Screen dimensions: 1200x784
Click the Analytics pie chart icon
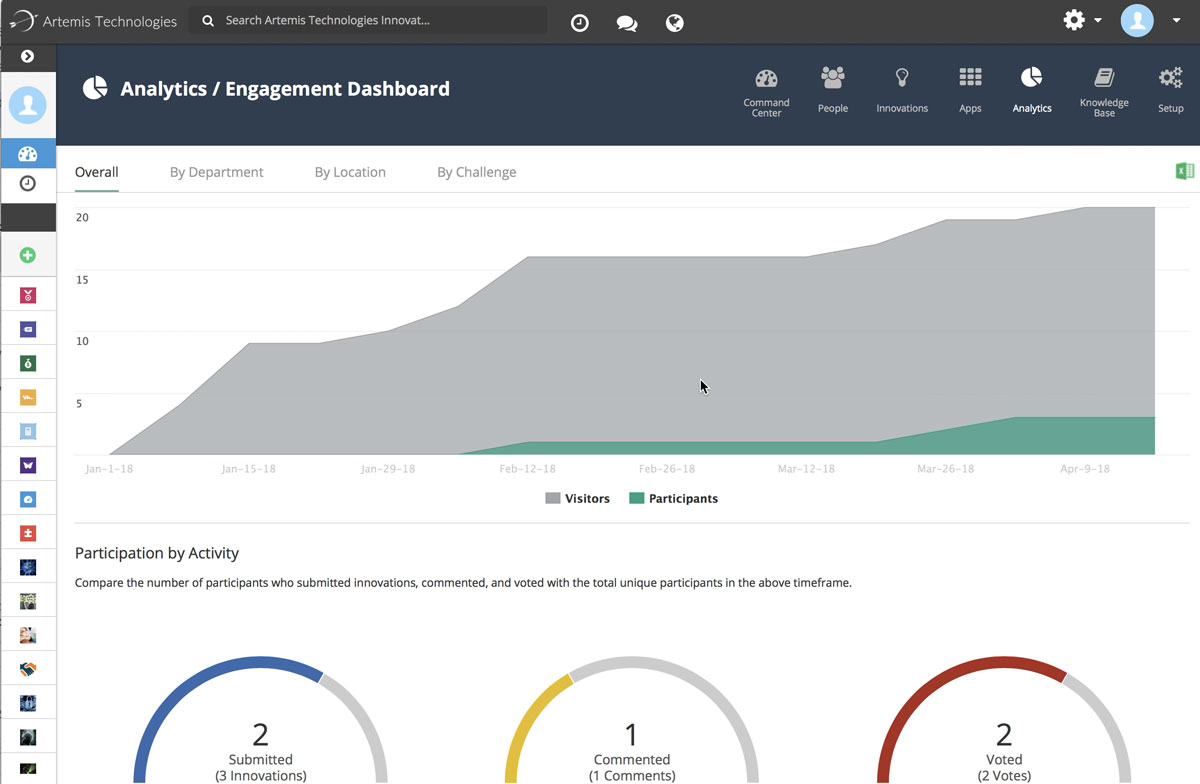click(1031, 85)
